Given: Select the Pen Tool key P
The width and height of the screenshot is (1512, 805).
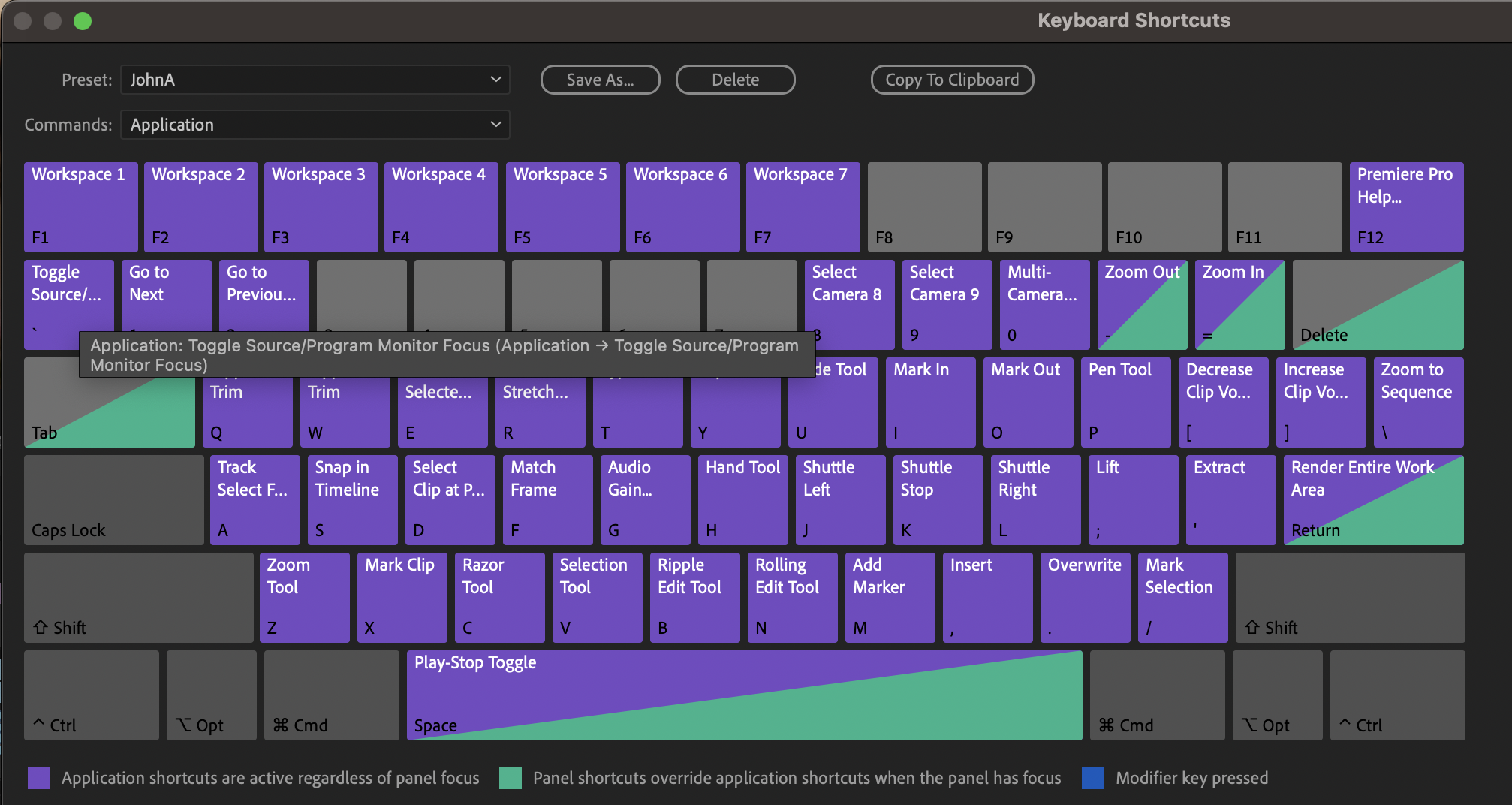Looking at the screenshot, I should click(1125, 402).
